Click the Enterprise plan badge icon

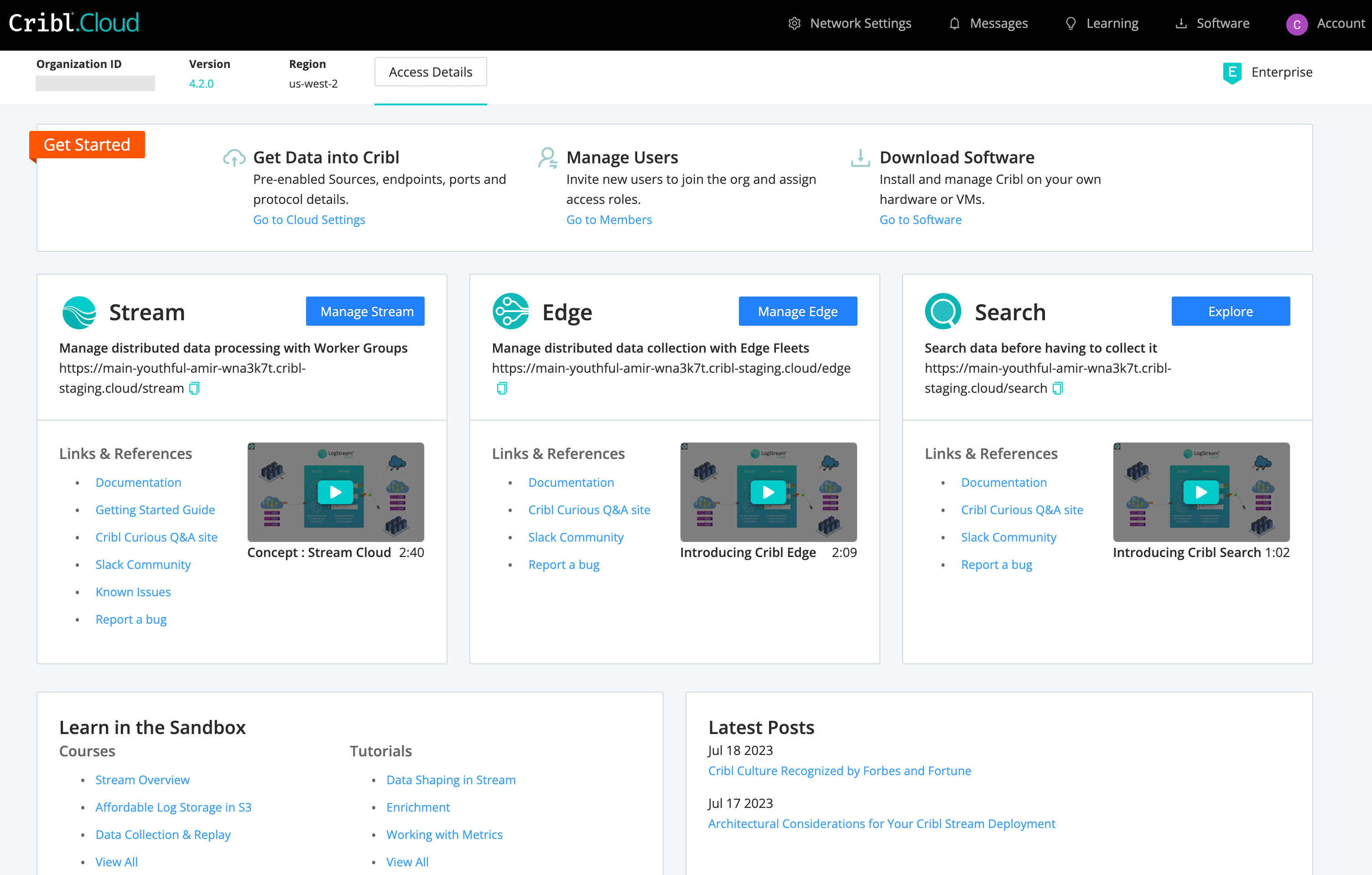(1232, 73)
